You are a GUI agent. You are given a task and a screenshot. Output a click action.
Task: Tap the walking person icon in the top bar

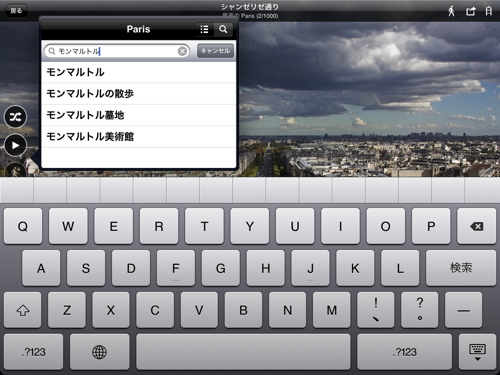pyautogui.click(x=451, y=11)
